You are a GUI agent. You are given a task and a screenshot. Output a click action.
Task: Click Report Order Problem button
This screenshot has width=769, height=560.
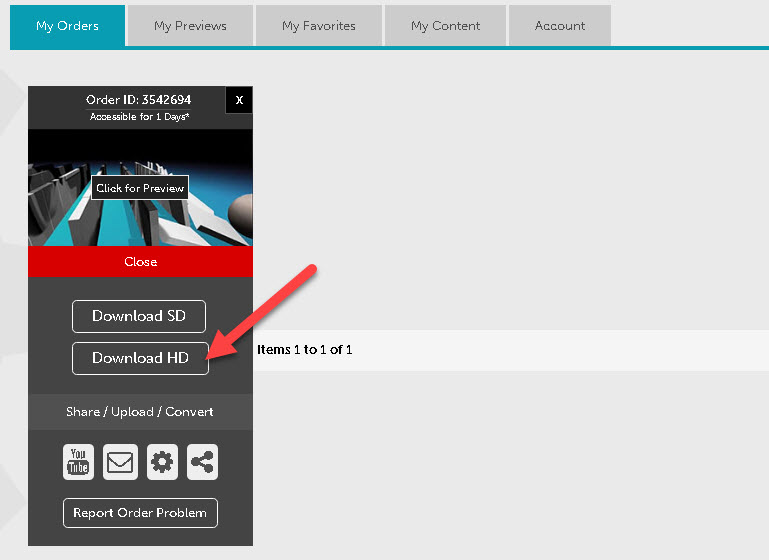pyautogui.click(x=140, y=513)
